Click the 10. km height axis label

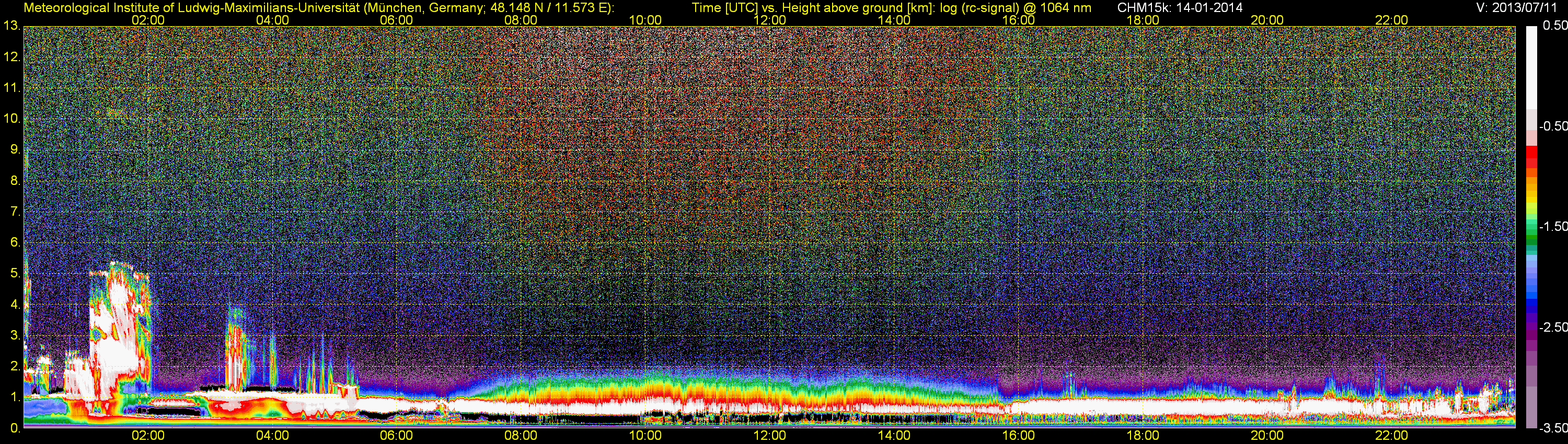pos(11,119)
